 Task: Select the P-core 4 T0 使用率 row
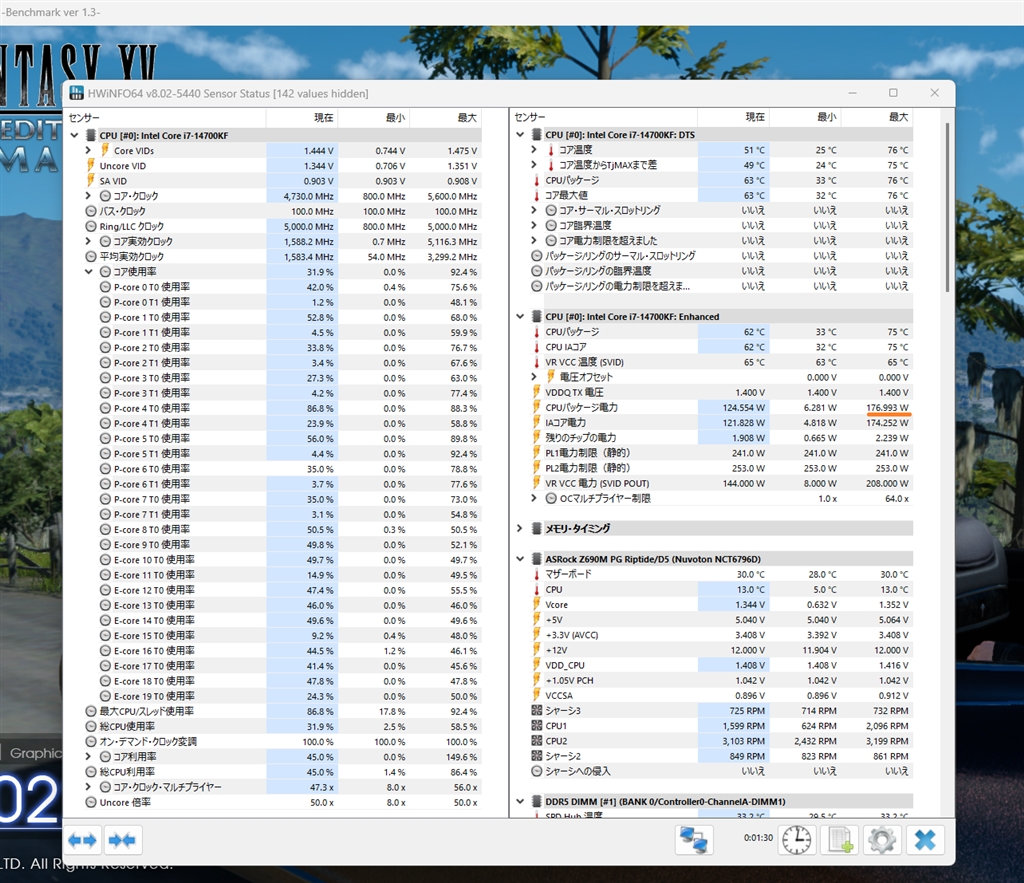[x=274, y=408]
